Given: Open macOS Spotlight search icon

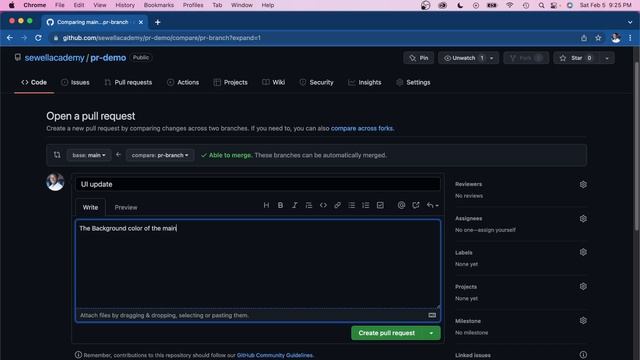Looking at the screenshot, I should point(541,5).
